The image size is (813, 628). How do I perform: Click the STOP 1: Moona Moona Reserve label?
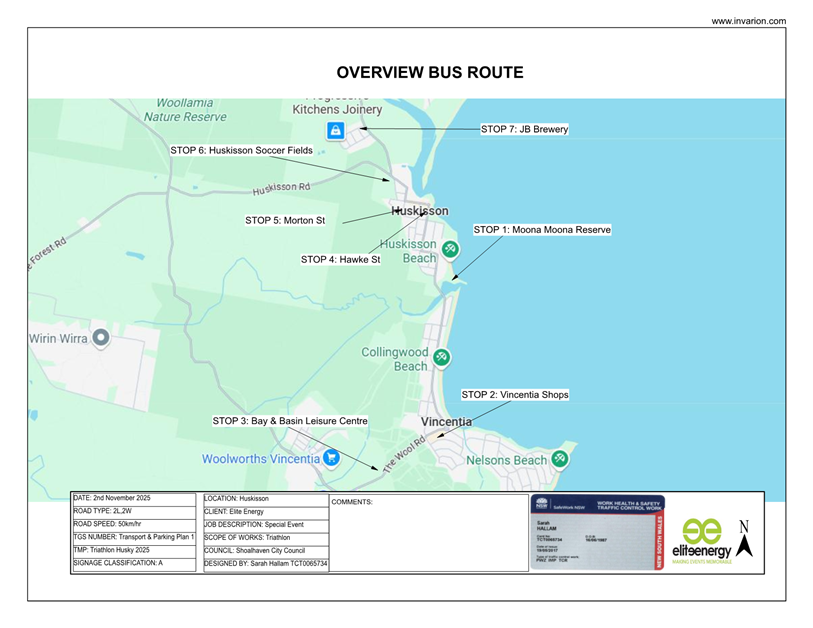(542, 229)
